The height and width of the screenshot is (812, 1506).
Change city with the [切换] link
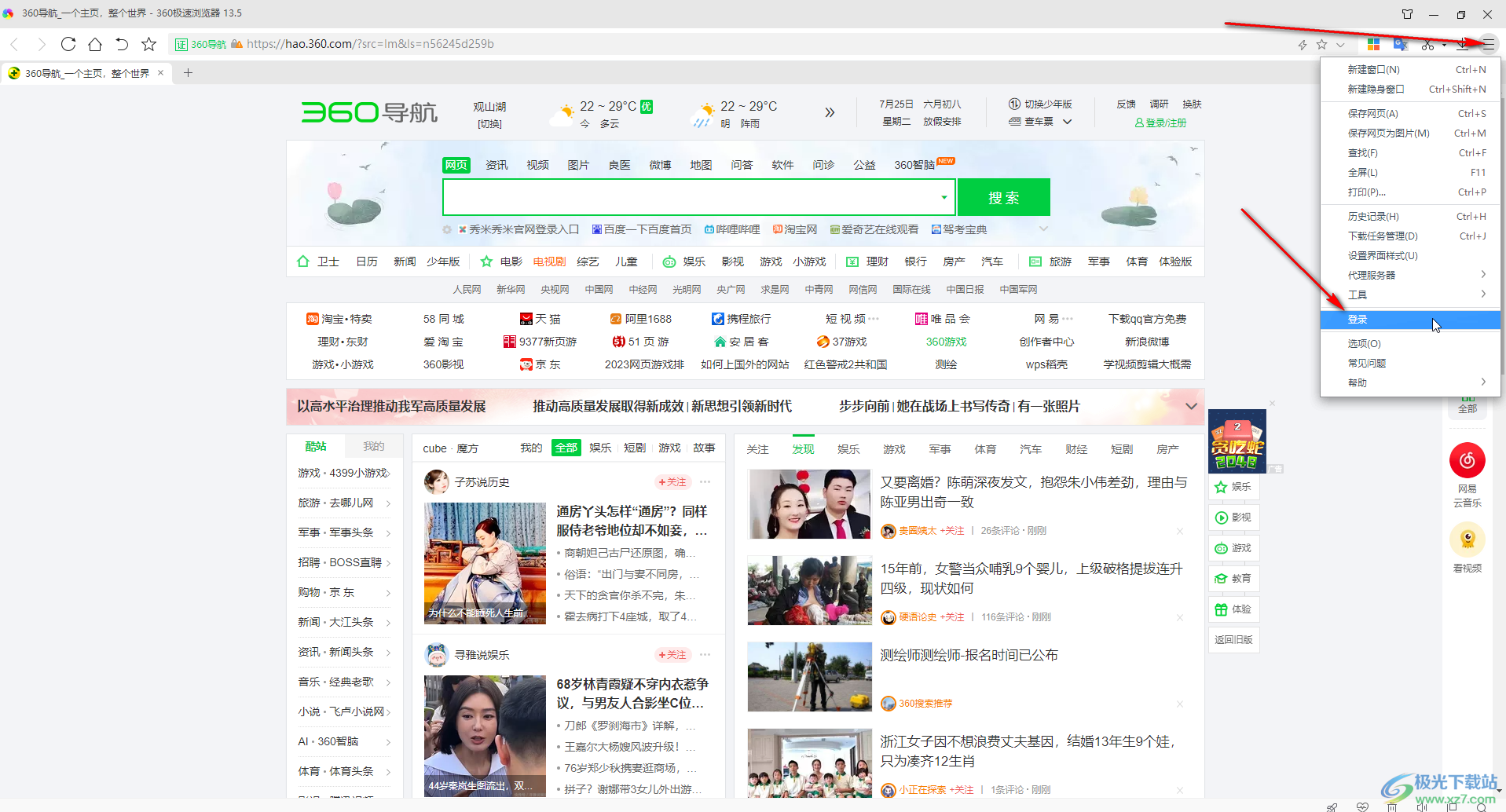[489, 124]
